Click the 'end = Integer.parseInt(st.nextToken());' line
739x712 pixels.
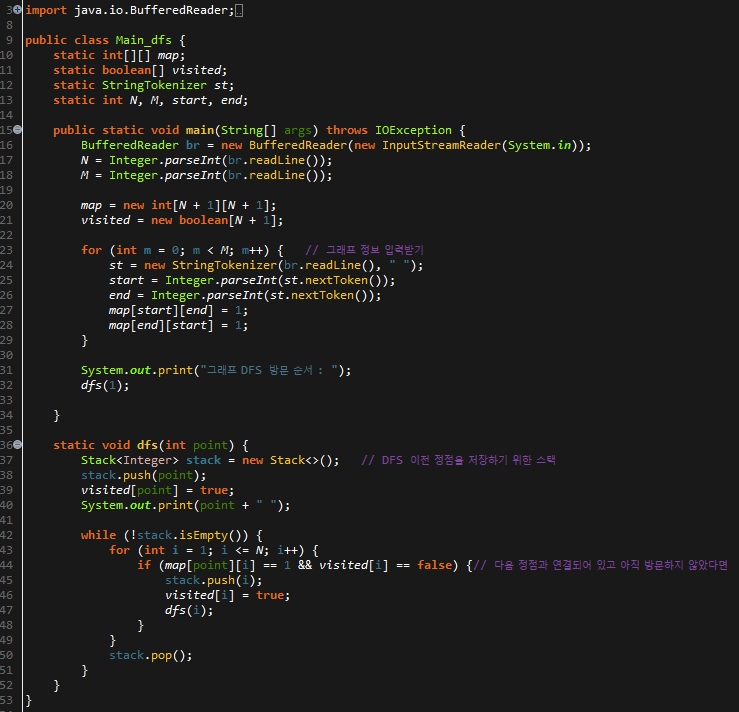tap(245, 295)
